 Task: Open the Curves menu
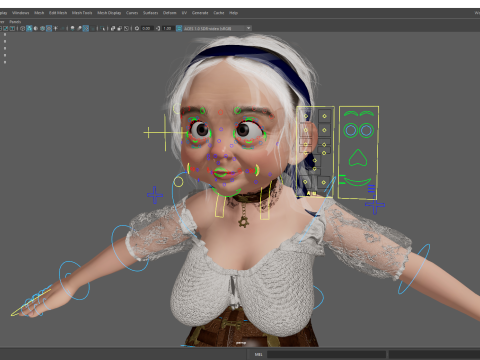pyautogui.click(x=132, y=13)
